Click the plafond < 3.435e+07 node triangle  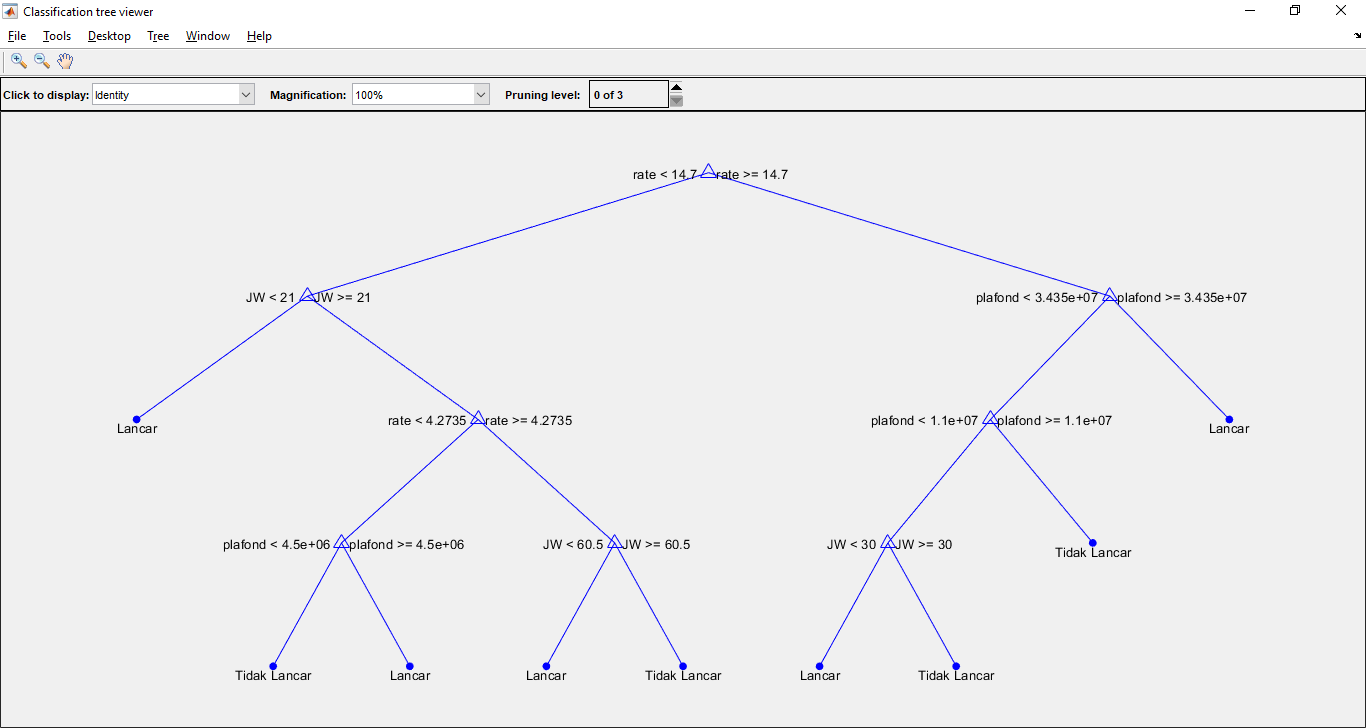(x=1109, y=296)
